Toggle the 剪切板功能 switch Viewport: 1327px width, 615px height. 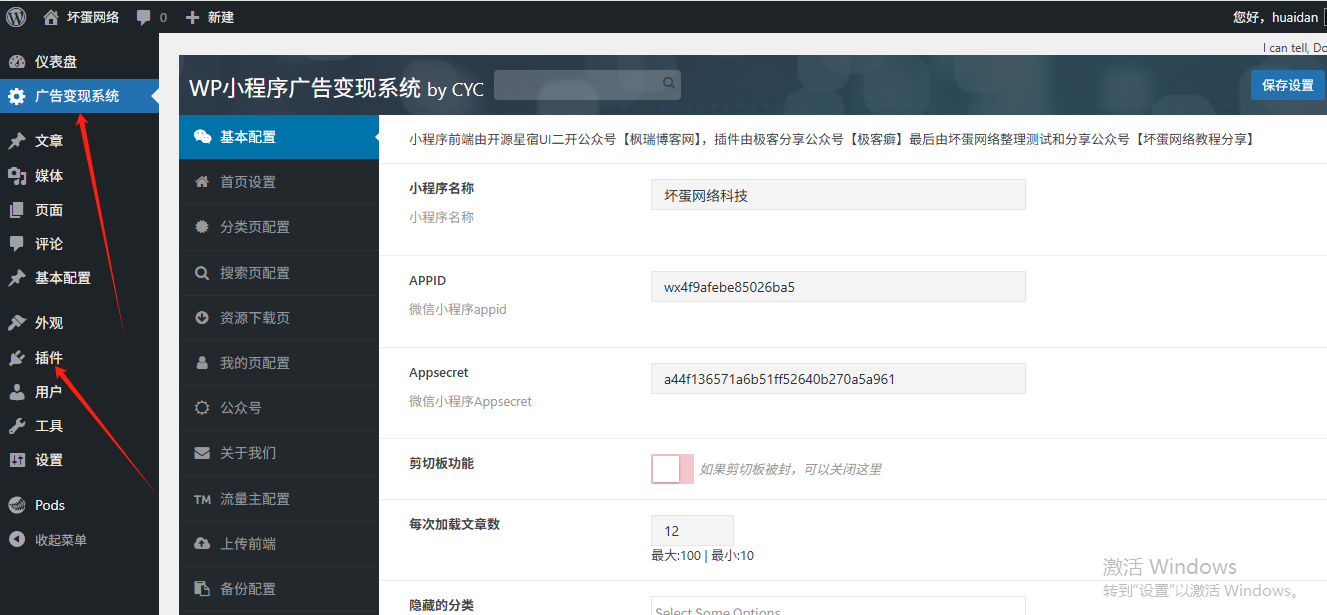[x=672, y=468]
